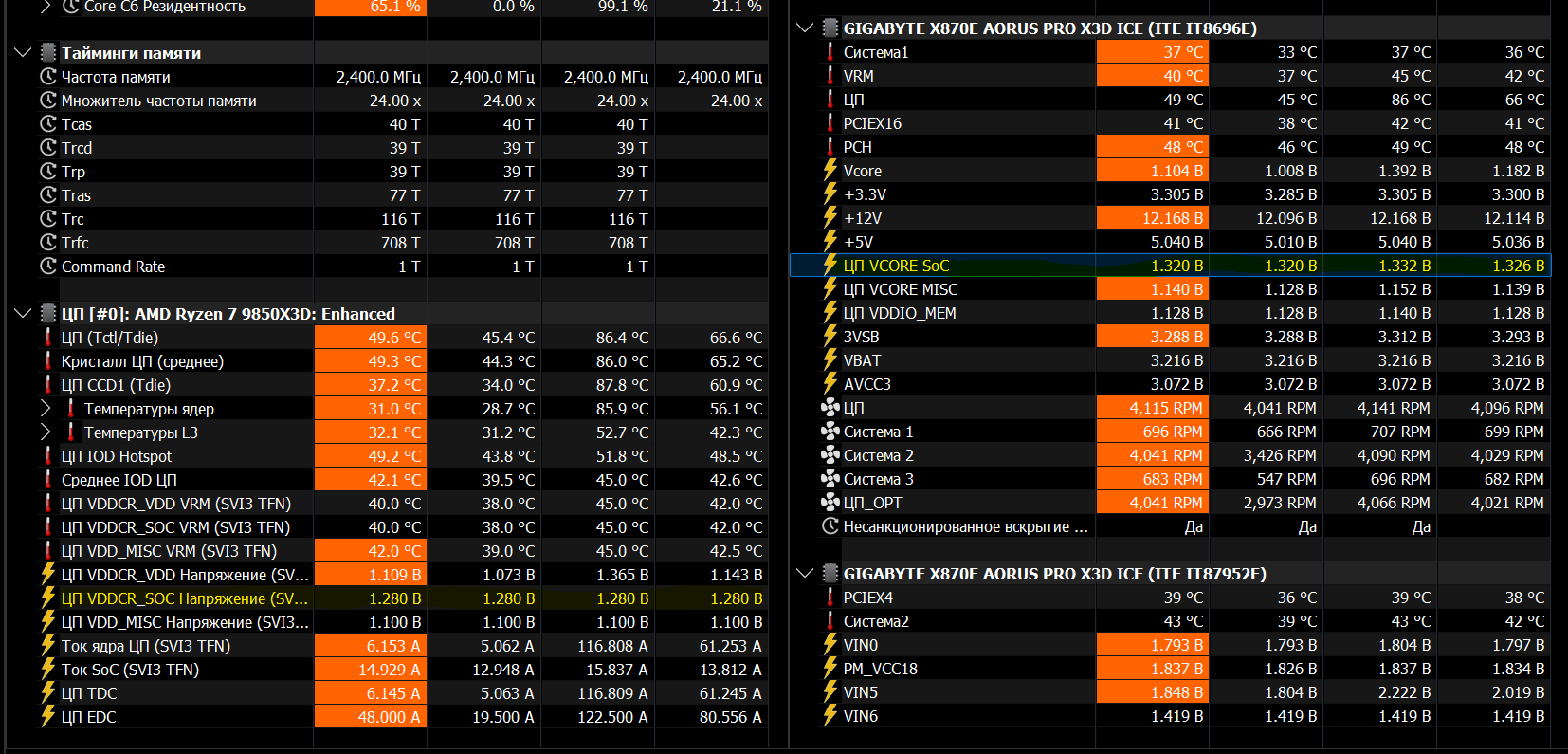Collapse the Тайминги памяти group
This screenshot has width=1568, height=754.
click(23, 53)
